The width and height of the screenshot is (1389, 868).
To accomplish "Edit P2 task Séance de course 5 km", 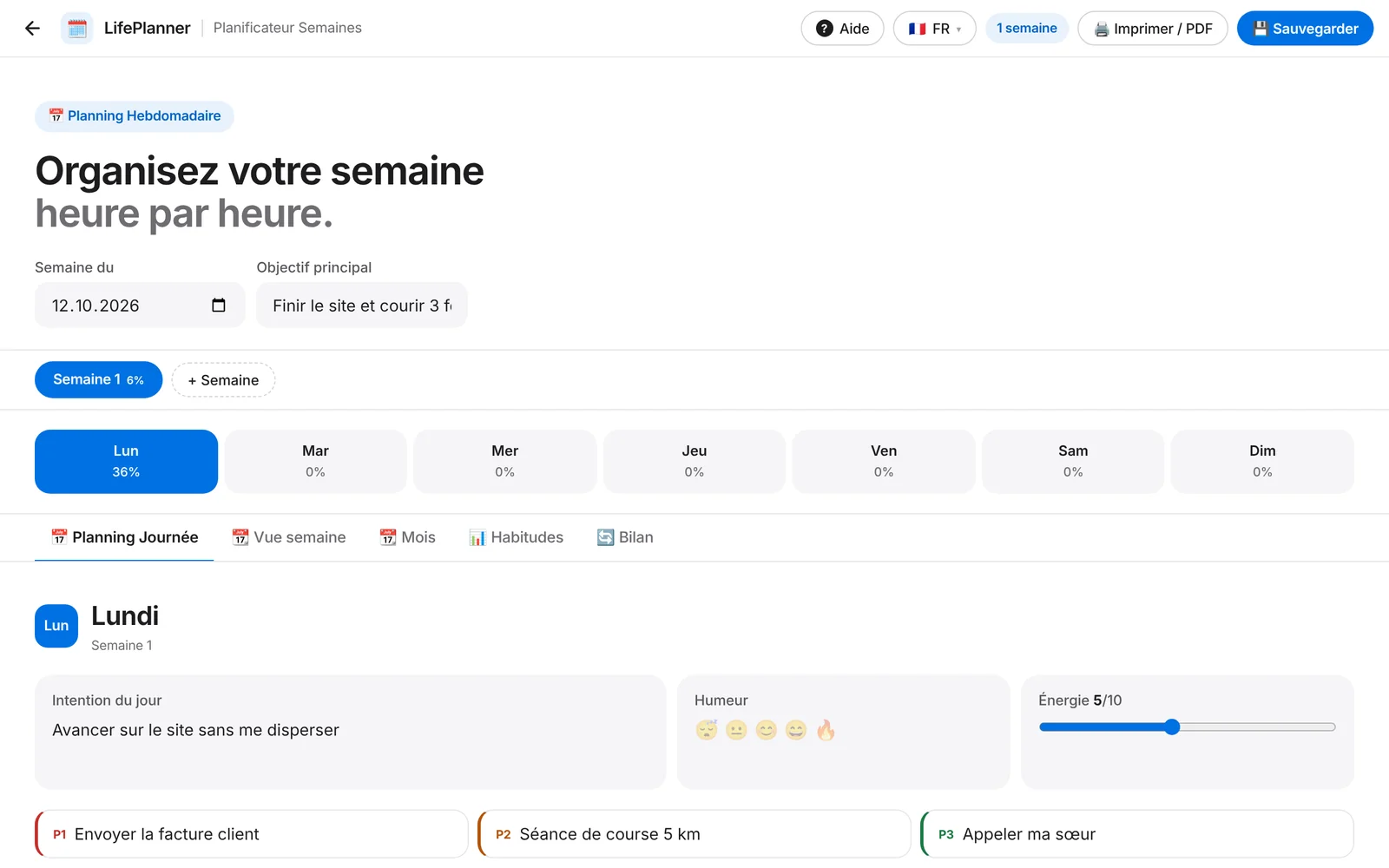I will pyautogui.click(x=694, y=834).
